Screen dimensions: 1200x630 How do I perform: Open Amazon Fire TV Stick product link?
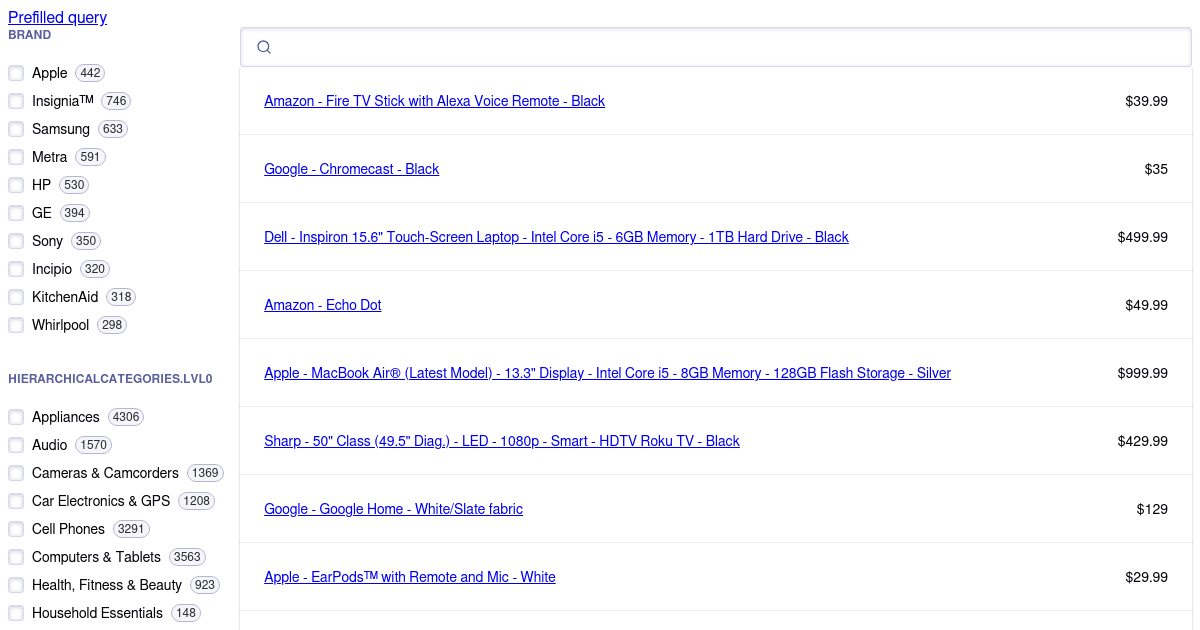[434, 101]
